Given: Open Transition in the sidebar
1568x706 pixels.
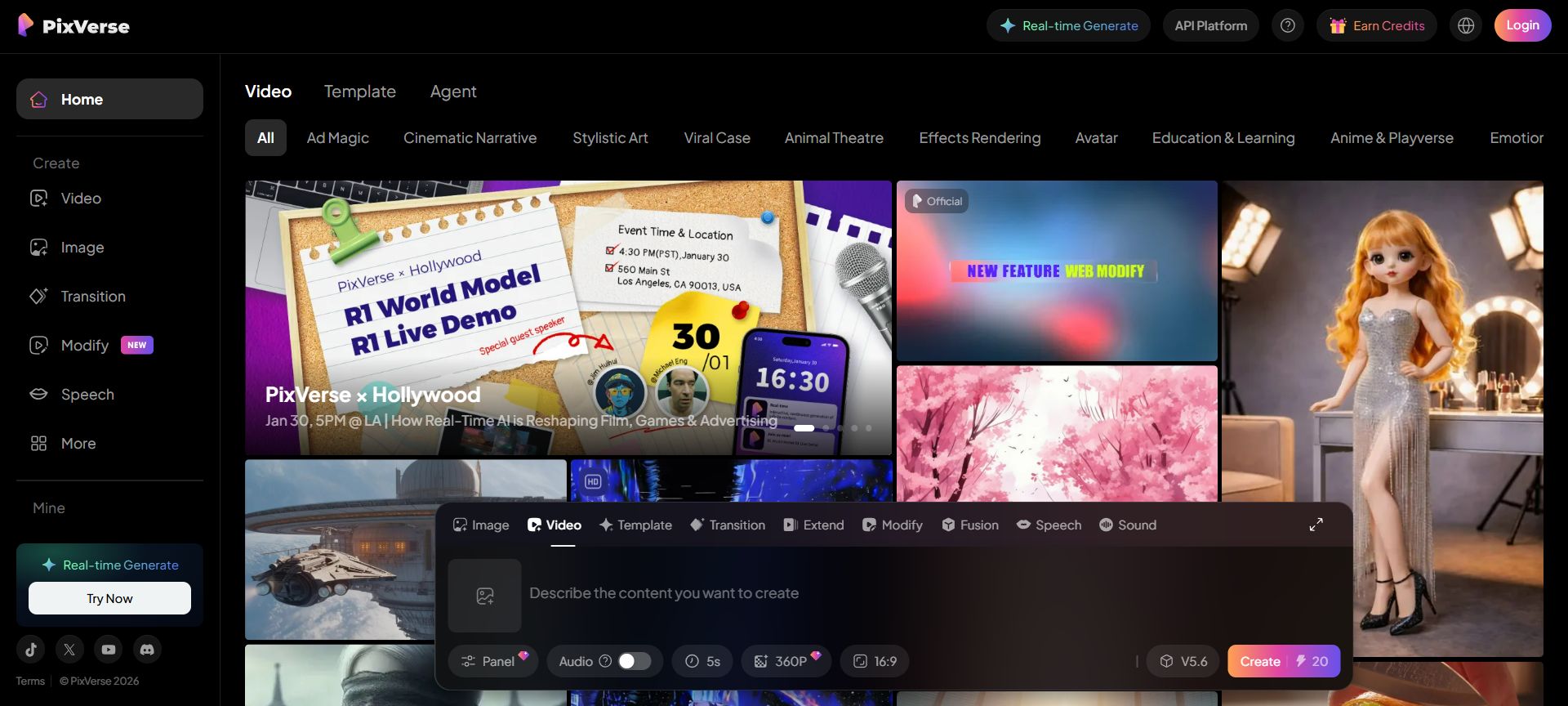Looking at the screenshot, I should [109, 297].
